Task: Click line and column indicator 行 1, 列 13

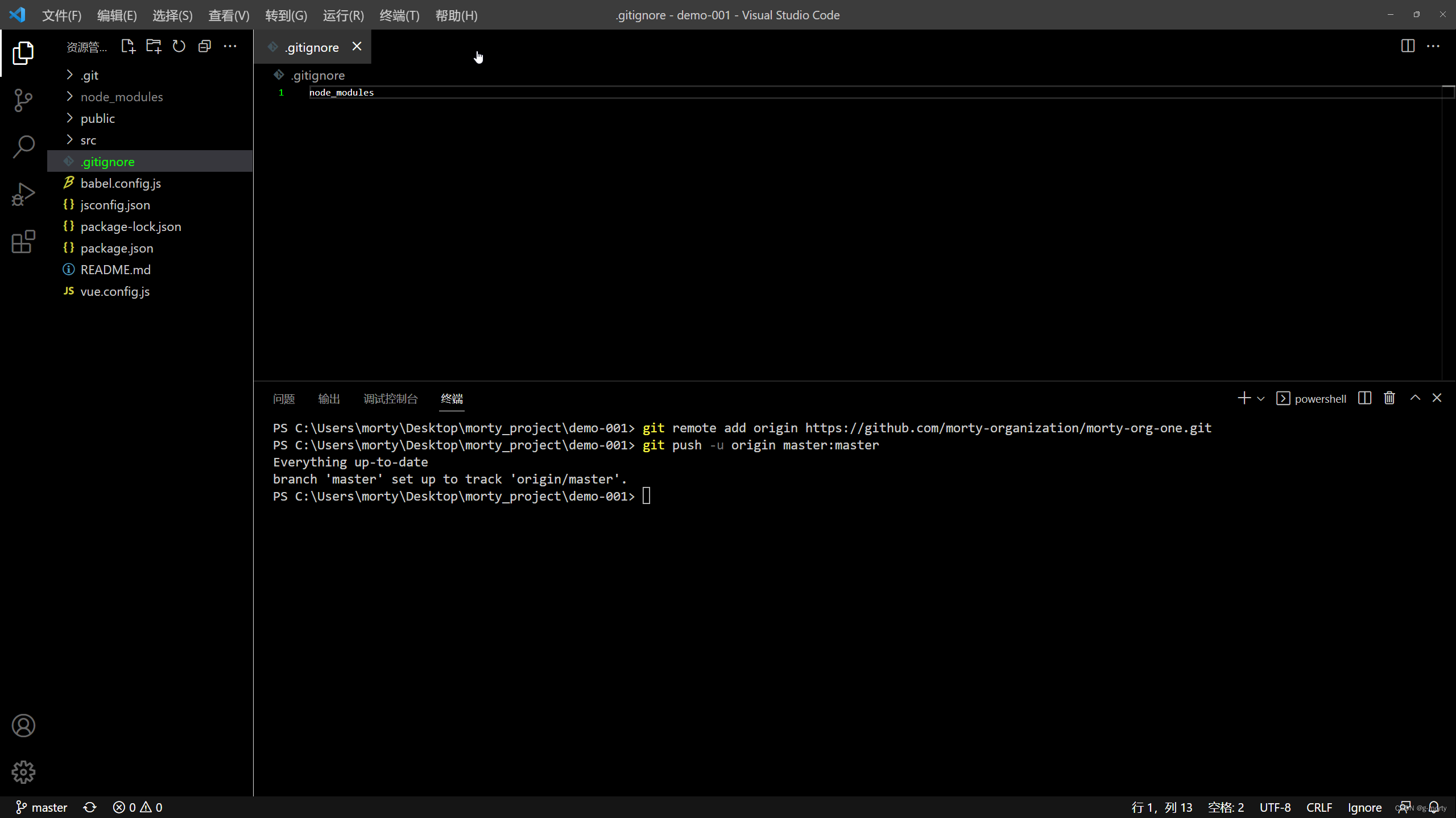Action: [x=1162, y=807]
